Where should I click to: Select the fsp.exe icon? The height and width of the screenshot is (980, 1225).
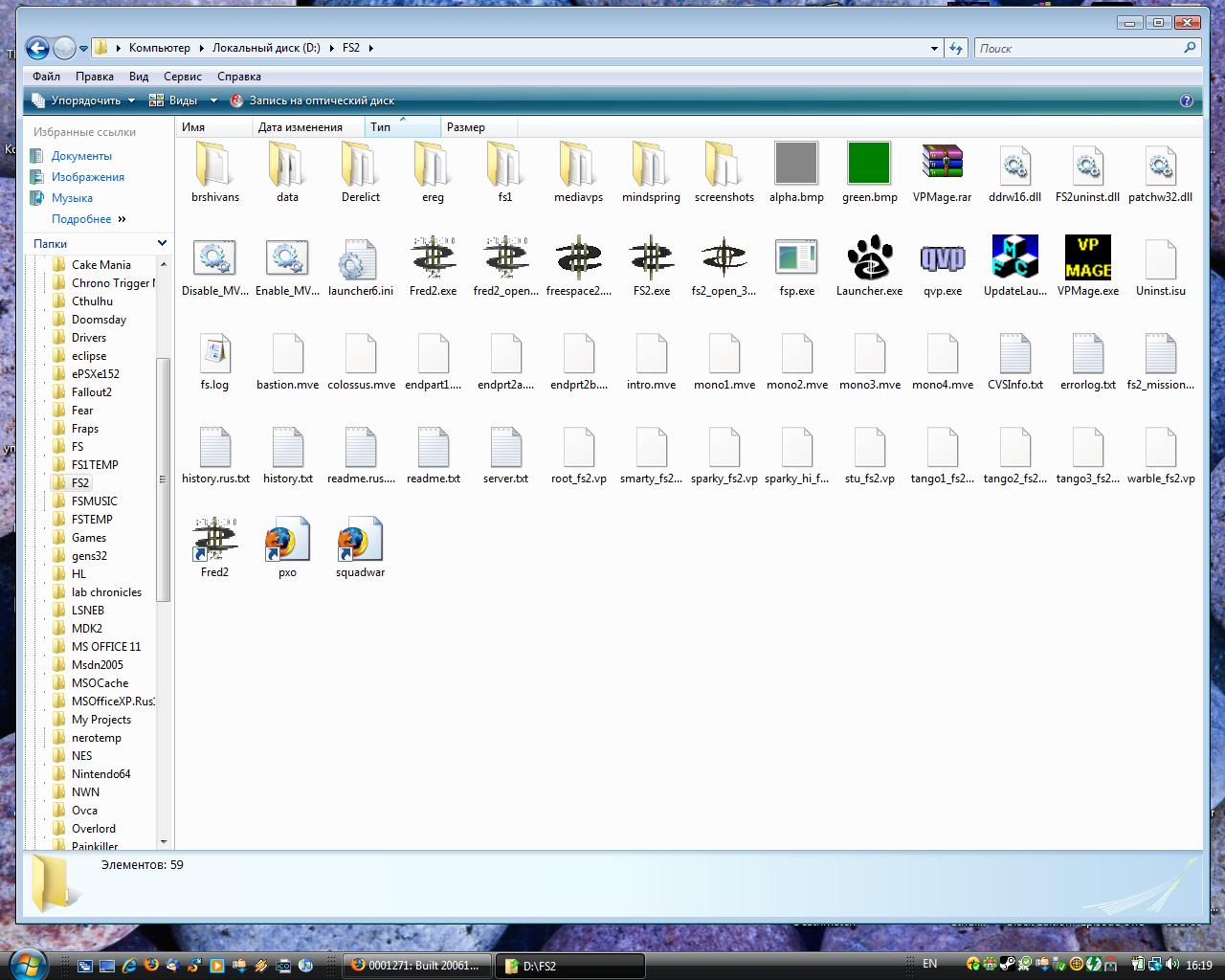point(796,257)
